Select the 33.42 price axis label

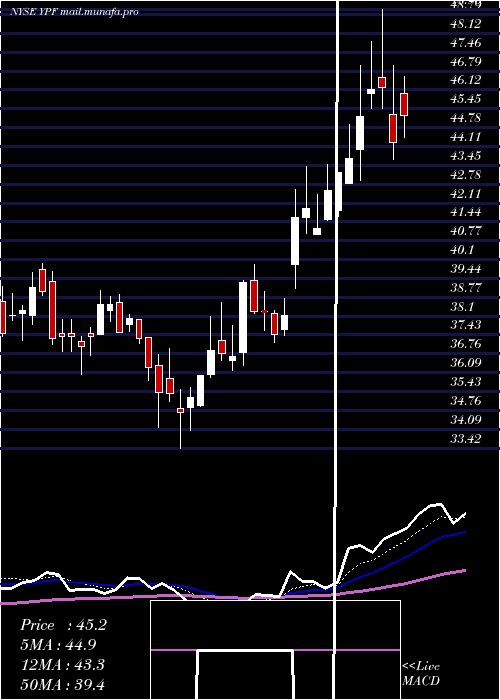pyautogui.click(x=466, y=439)
